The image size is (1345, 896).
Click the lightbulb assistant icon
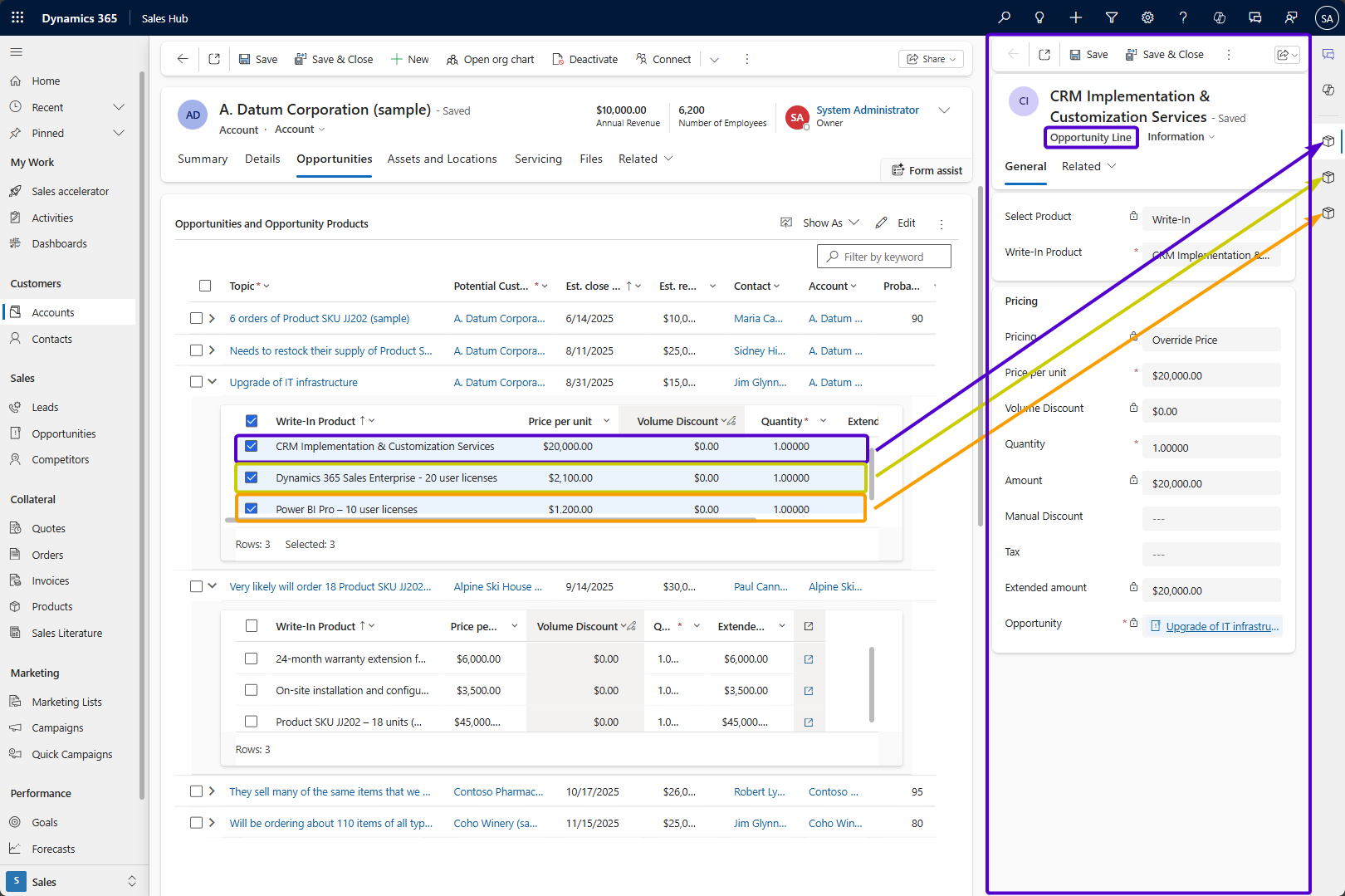pos(1039,17)
